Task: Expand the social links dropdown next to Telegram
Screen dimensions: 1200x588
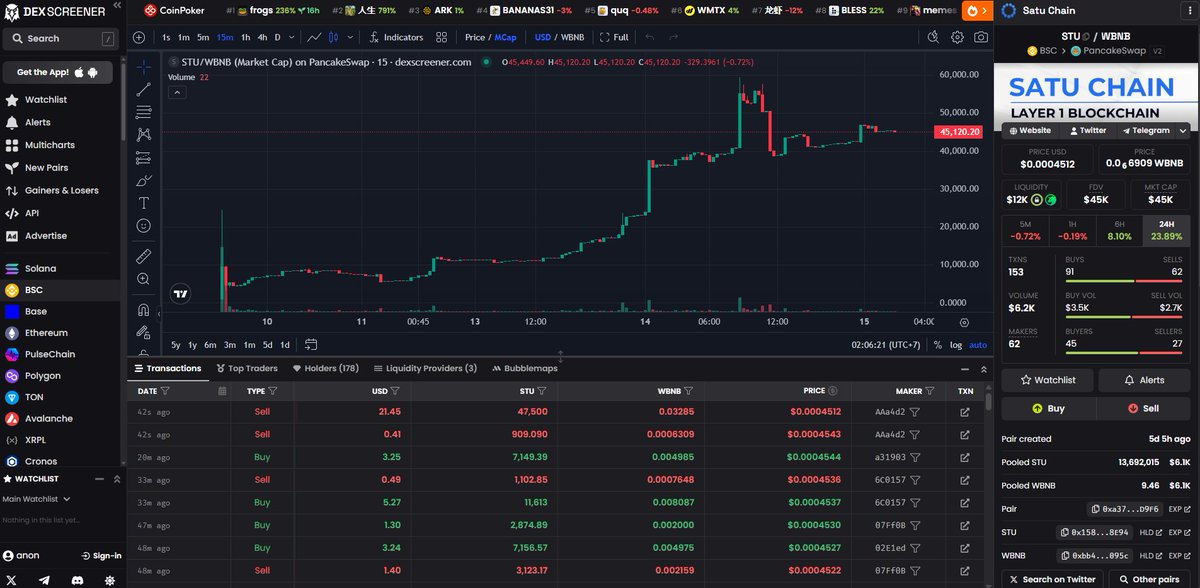Action: [x=1182, y=130]
